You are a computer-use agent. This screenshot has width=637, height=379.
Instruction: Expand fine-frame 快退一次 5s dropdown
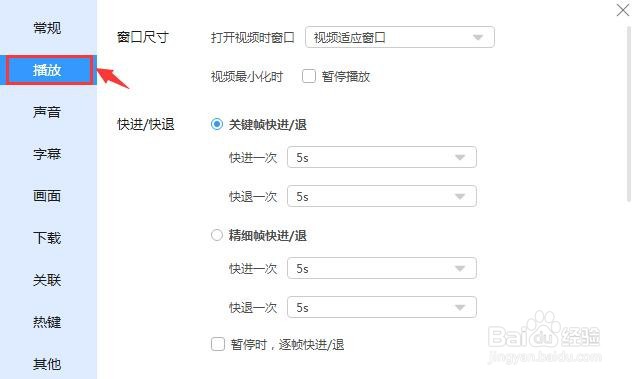[382, 307]
